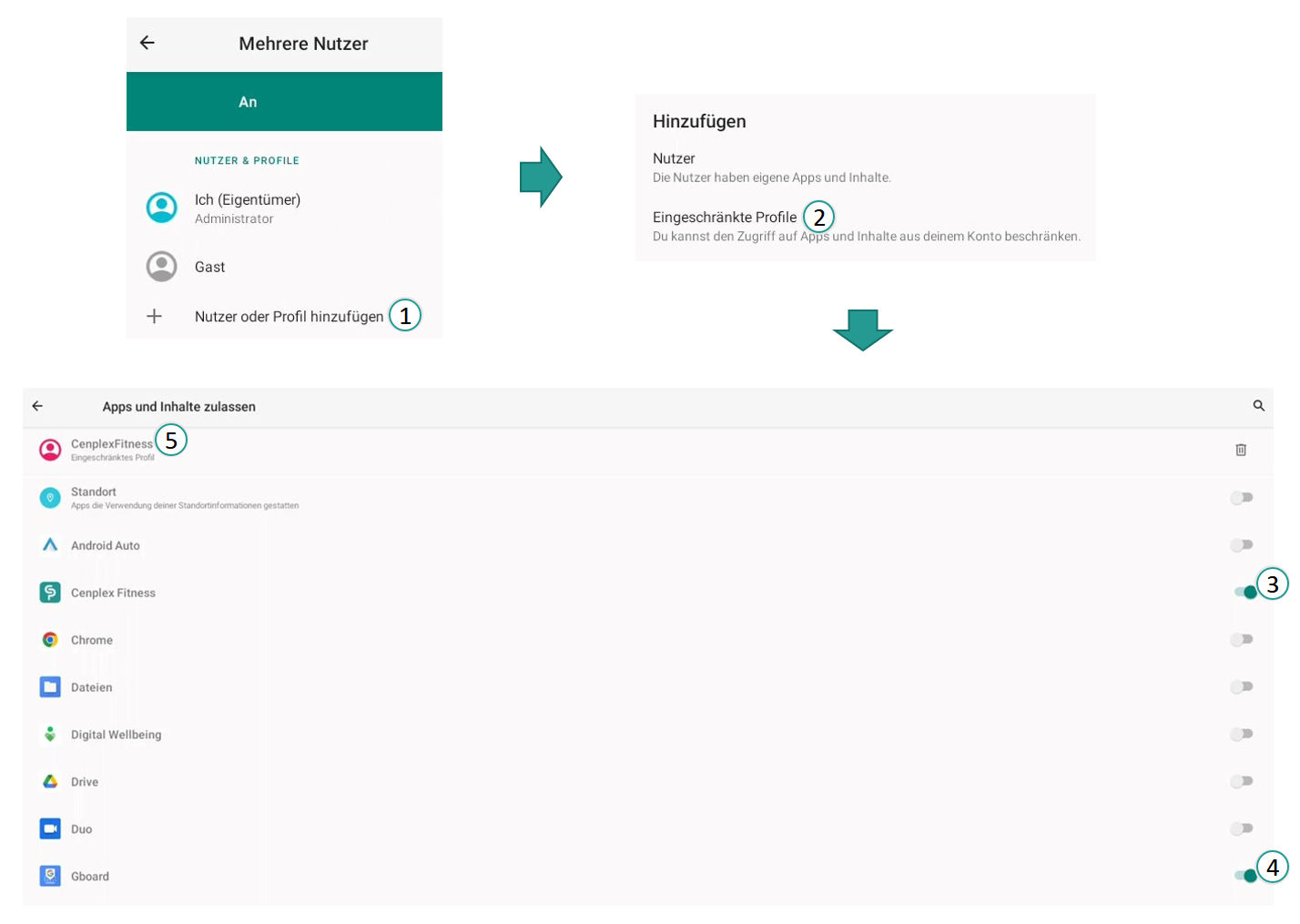Click the CenplexFitness profile name

tap(112, 444)
